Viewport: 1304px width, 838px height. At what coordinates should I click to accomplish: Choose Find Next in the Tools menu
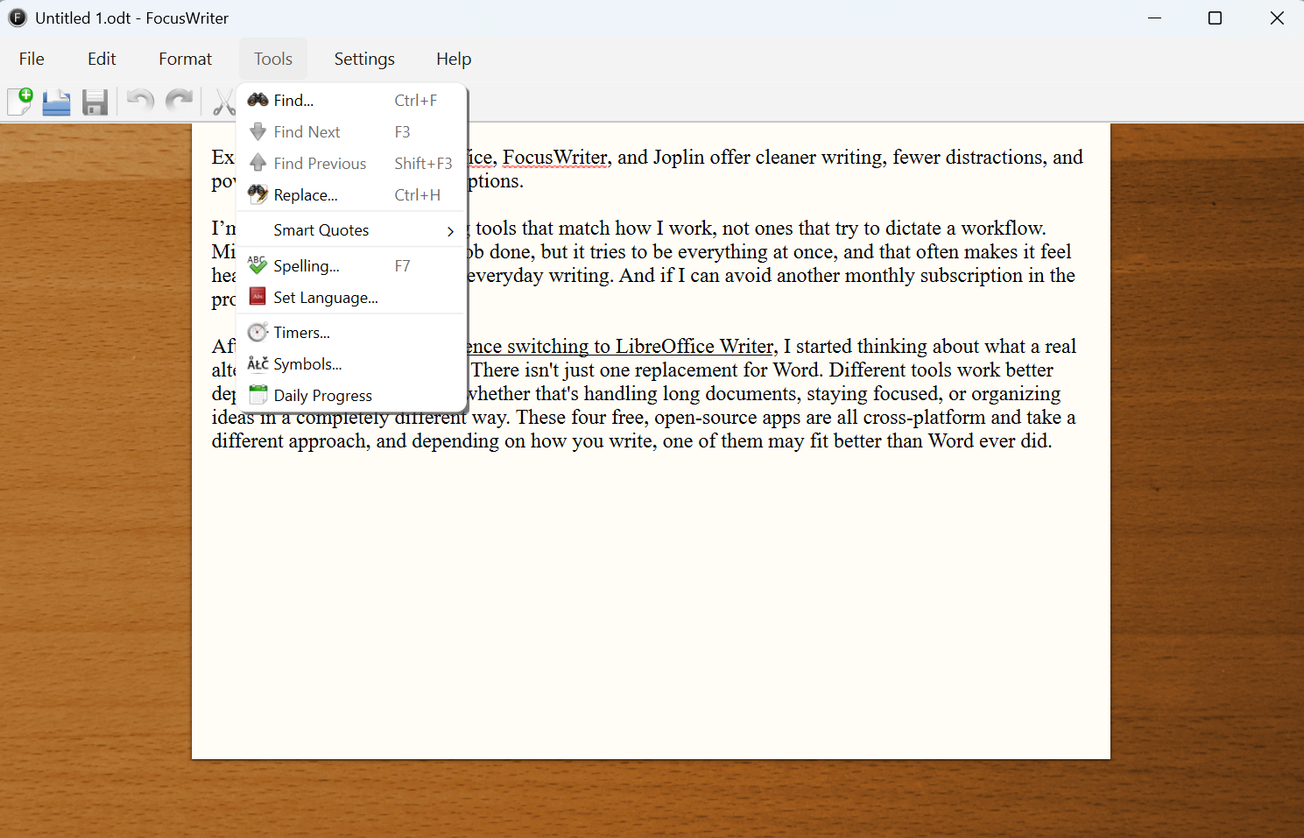pyautogui.click(x=352, y=132)
